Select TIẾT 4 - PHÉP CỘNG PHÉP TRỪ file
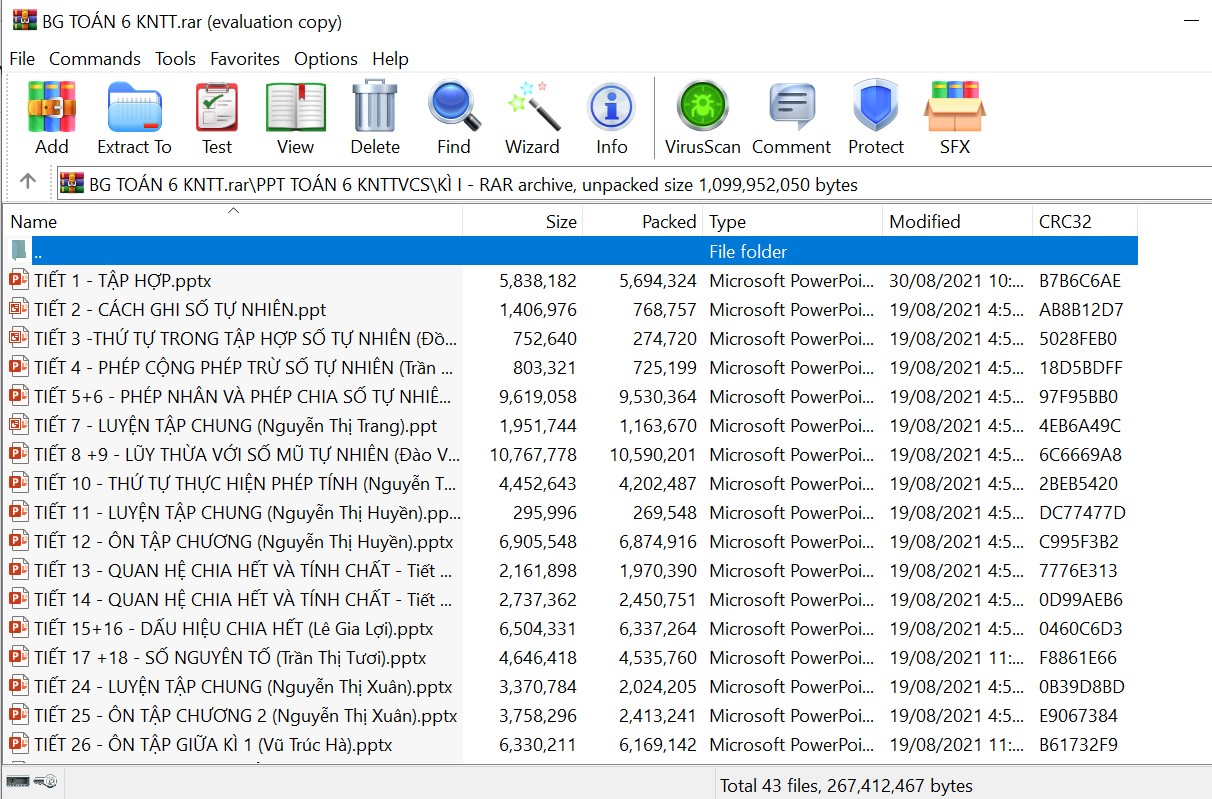Screen dimensions: 1212x799 point(571,367)
